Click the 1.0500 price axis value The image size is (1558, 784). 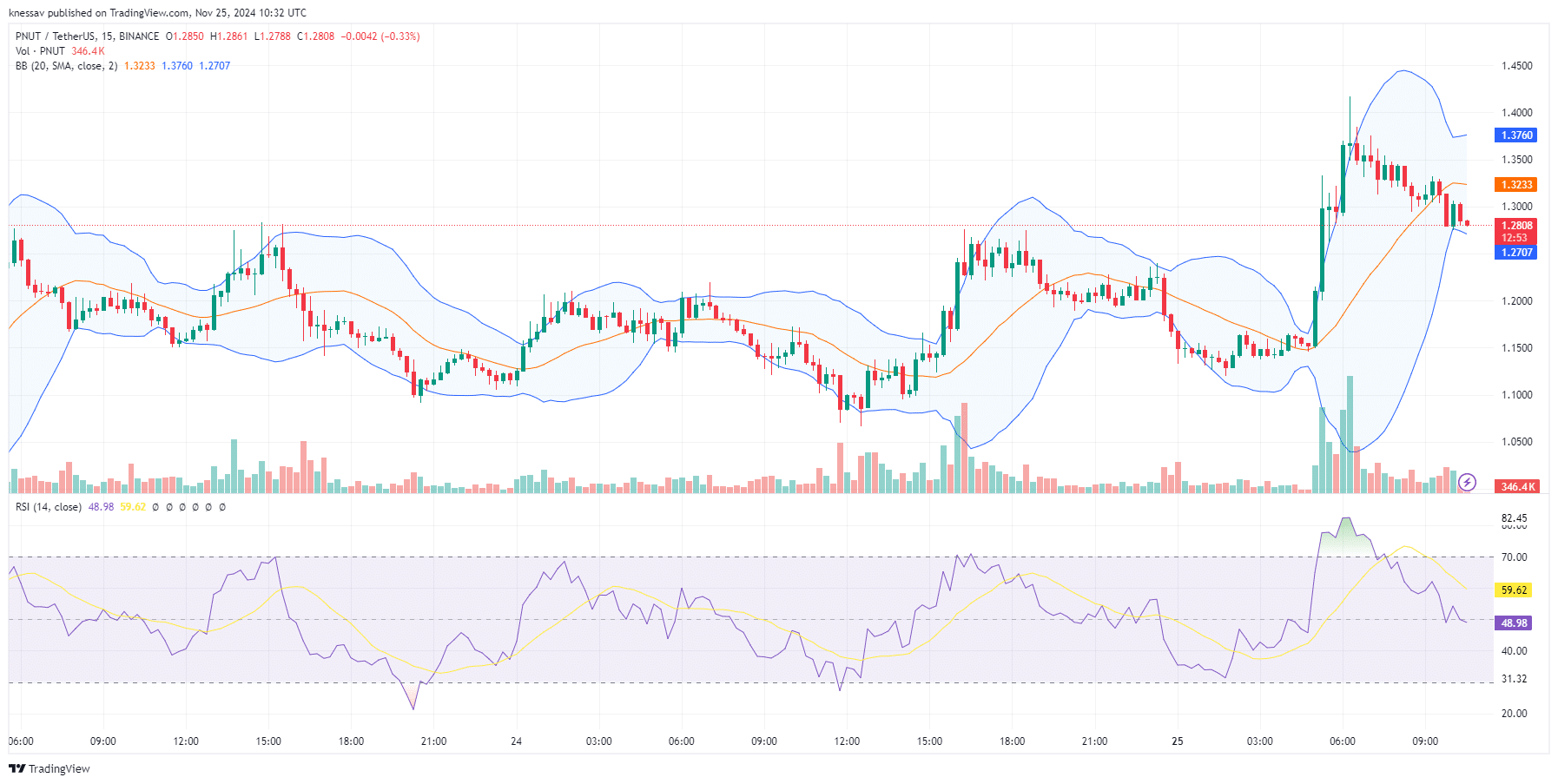1517,442
